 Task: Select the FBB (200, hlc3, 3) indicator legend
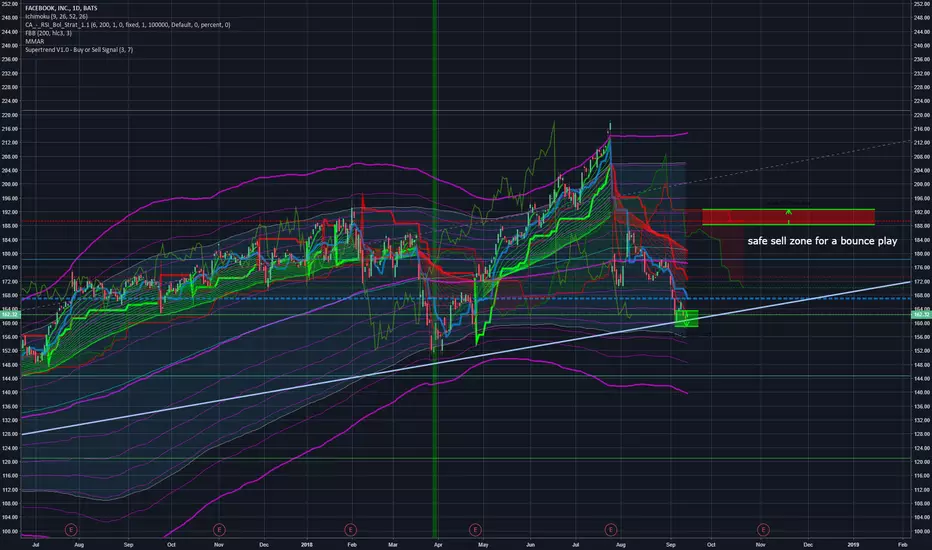tap(48, 33)
